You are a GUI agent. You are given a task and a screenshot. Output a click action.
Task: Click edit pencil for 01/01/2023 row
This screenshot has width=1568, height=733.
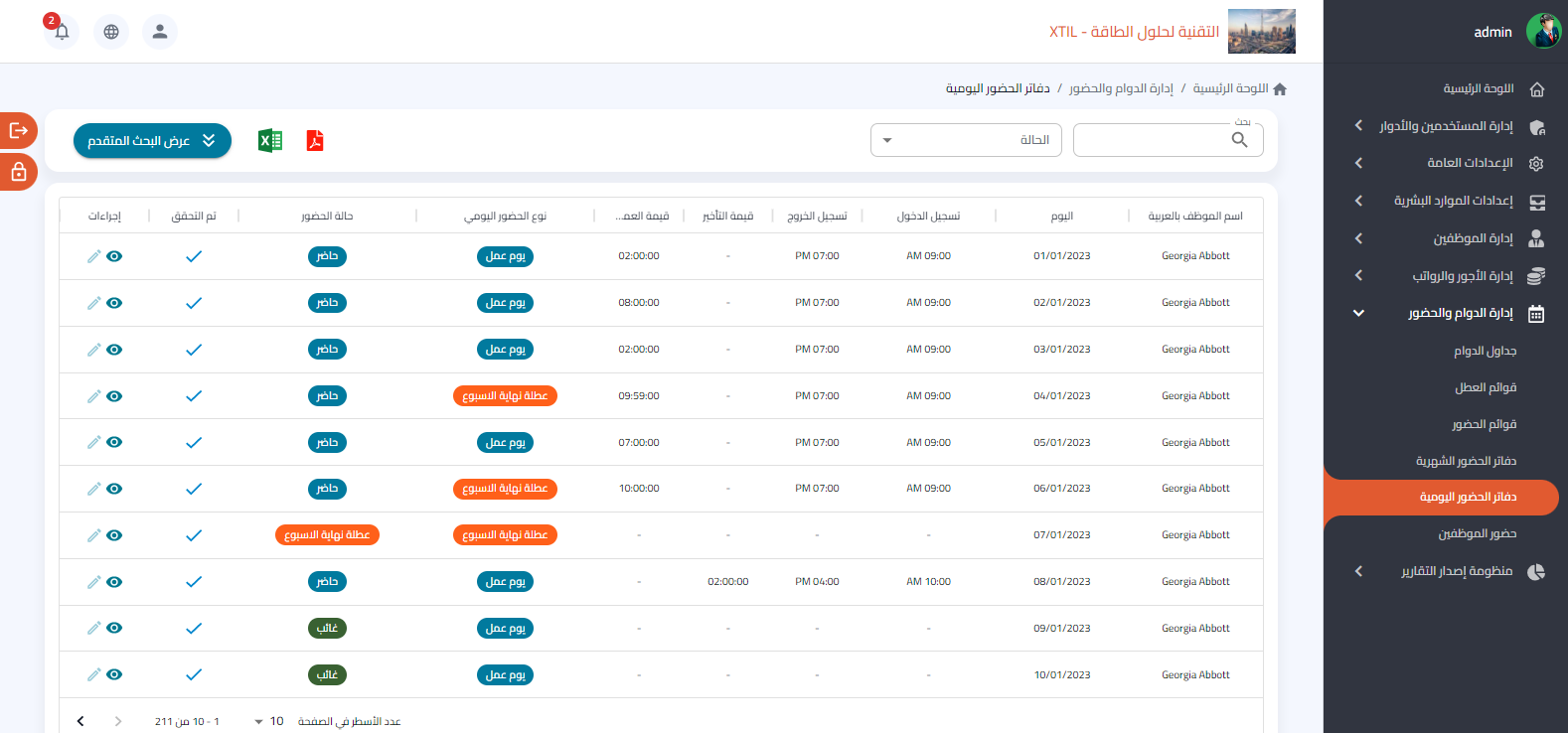click(93, 256)
